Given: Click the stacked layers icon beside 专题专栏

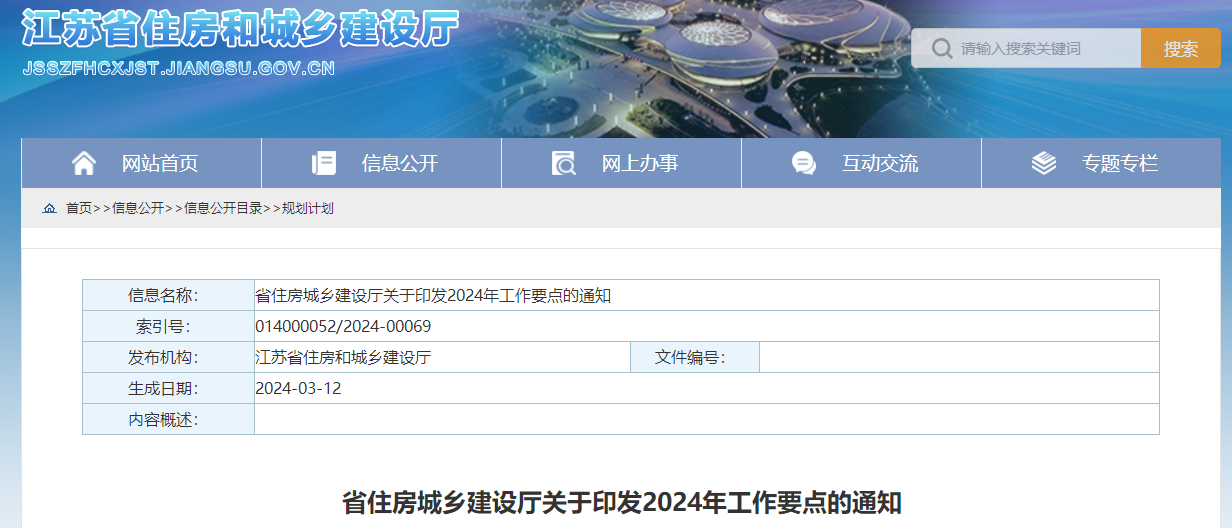Looking at the screenshot, I should (1043, 163).
